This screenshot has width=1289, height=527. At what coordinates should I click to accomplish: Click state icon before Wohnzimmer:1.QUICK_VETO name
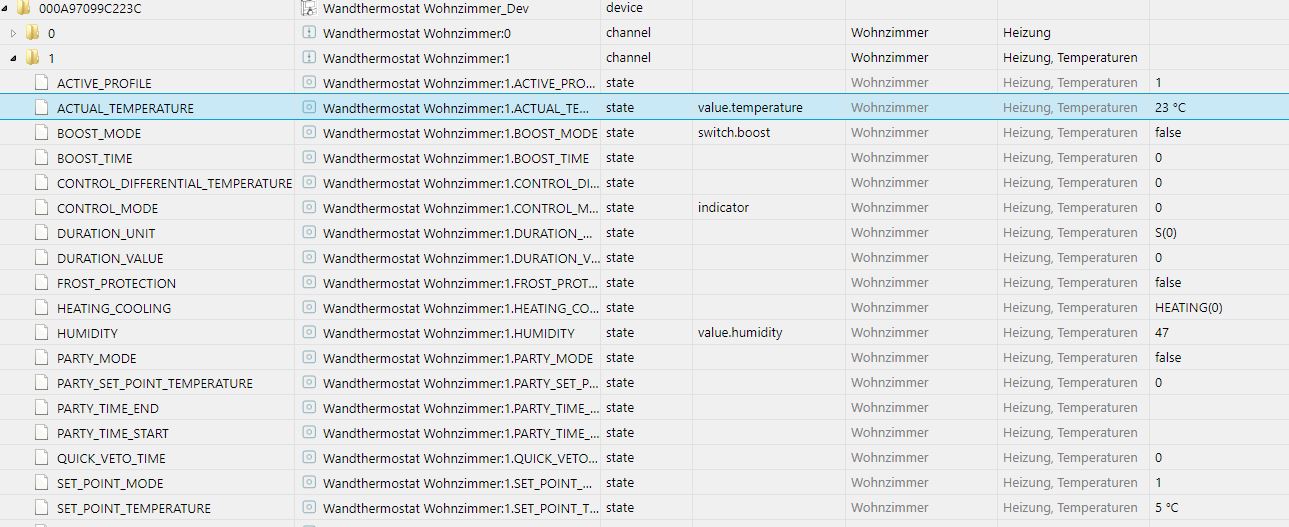click(309, 457)
